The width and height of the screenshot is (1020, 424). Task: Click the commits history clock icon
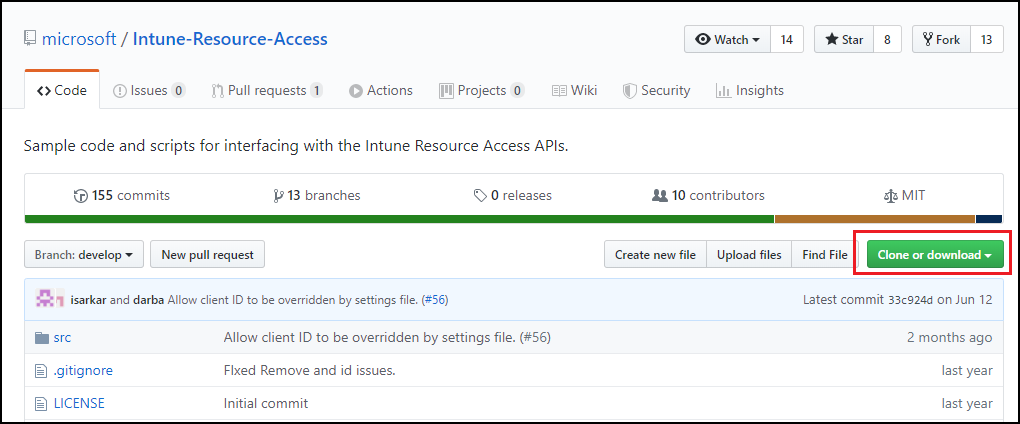click(81, 196)
